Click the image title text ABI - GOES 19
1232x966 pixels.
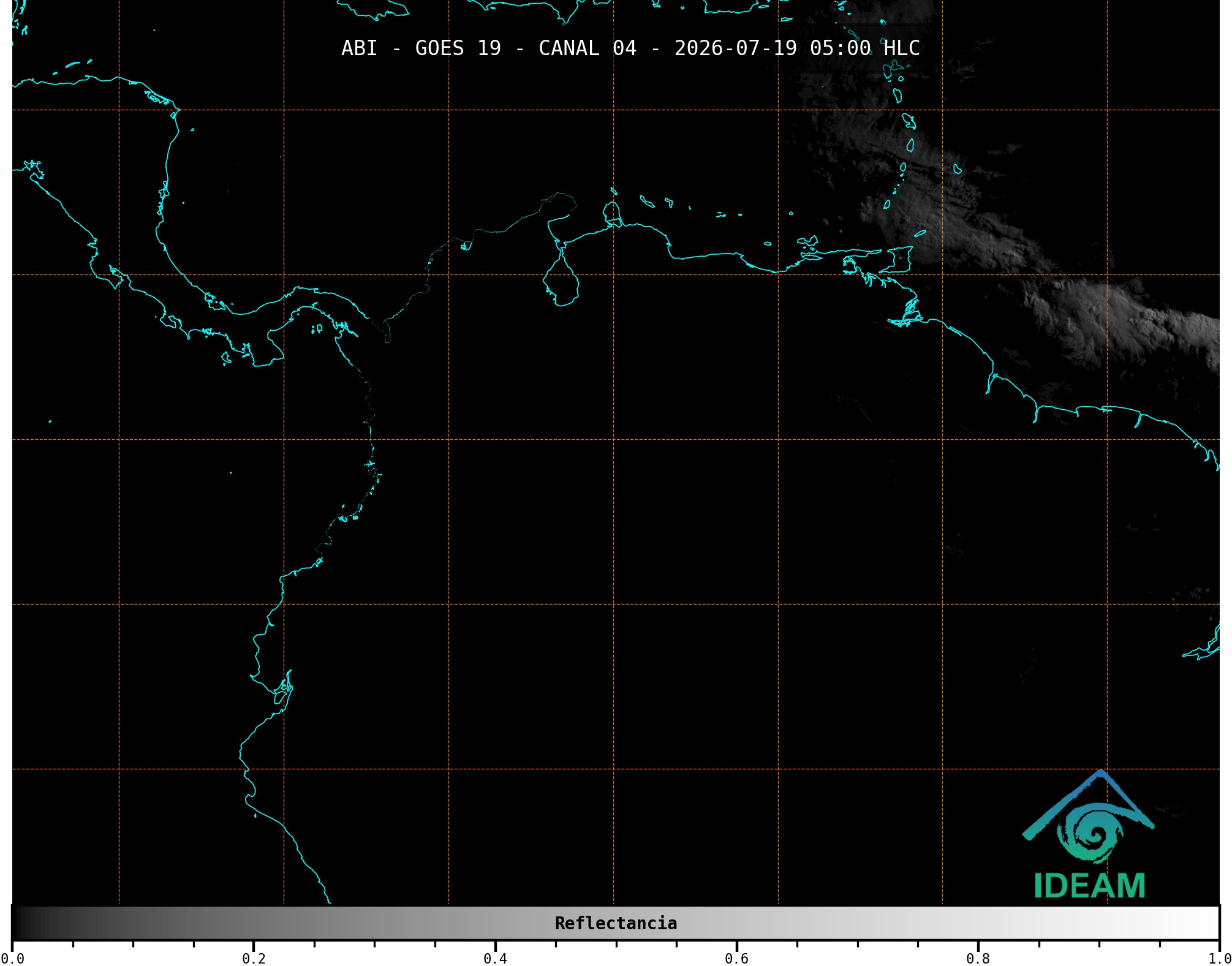click(x=421, y=48)
